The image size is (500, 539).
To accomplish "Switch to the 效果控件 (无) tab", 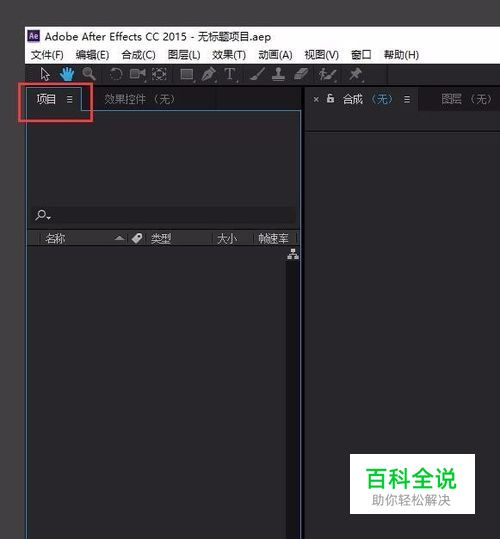I will click(x=140, y=99).
